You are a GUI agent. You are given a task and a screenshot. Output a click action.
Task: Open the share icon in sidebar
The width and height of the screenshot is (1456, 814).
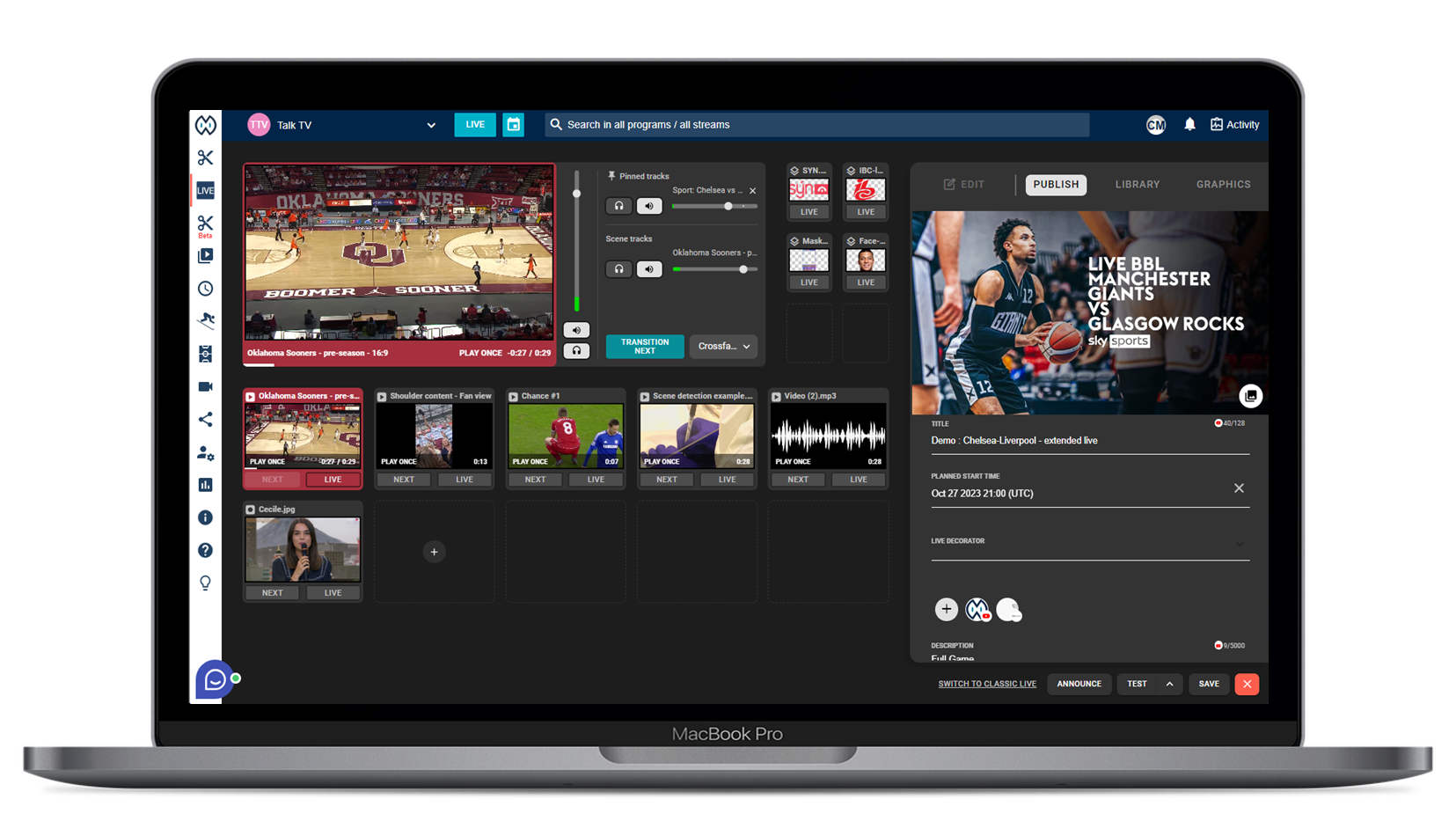pos(205,420)
